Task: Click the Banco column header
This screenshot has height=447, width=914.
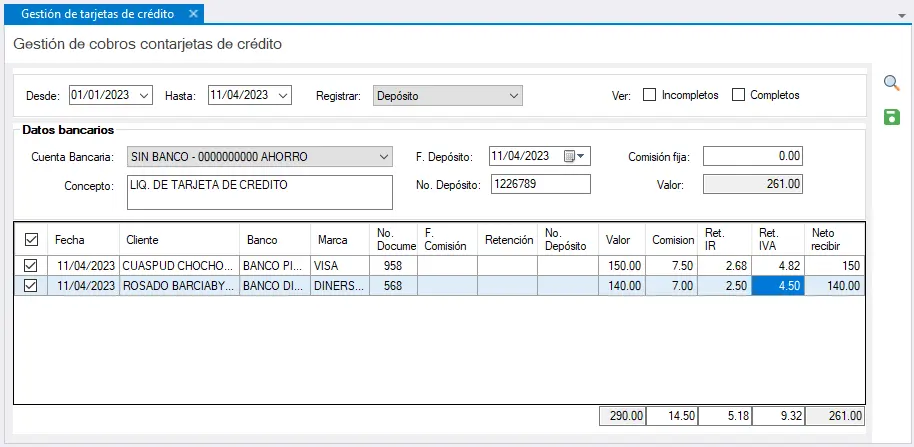Action: pyautogui.click(x=275, y=240)
